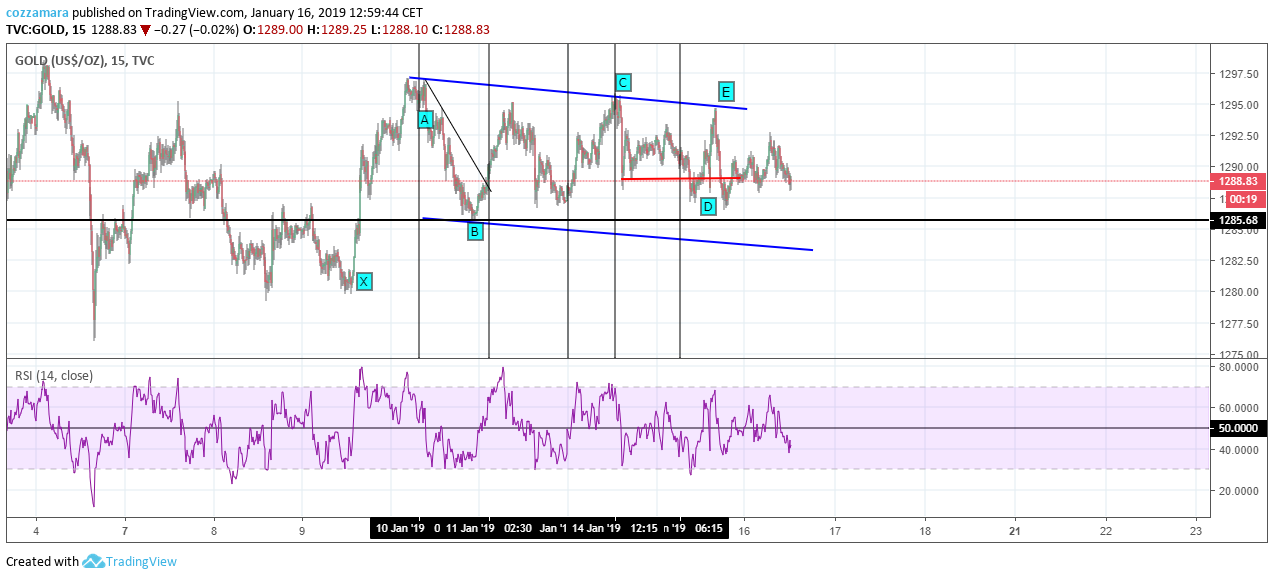1274x579 pixels.
Task: Click the 11 Jan '19 date label
Action: tap(470, 527)
